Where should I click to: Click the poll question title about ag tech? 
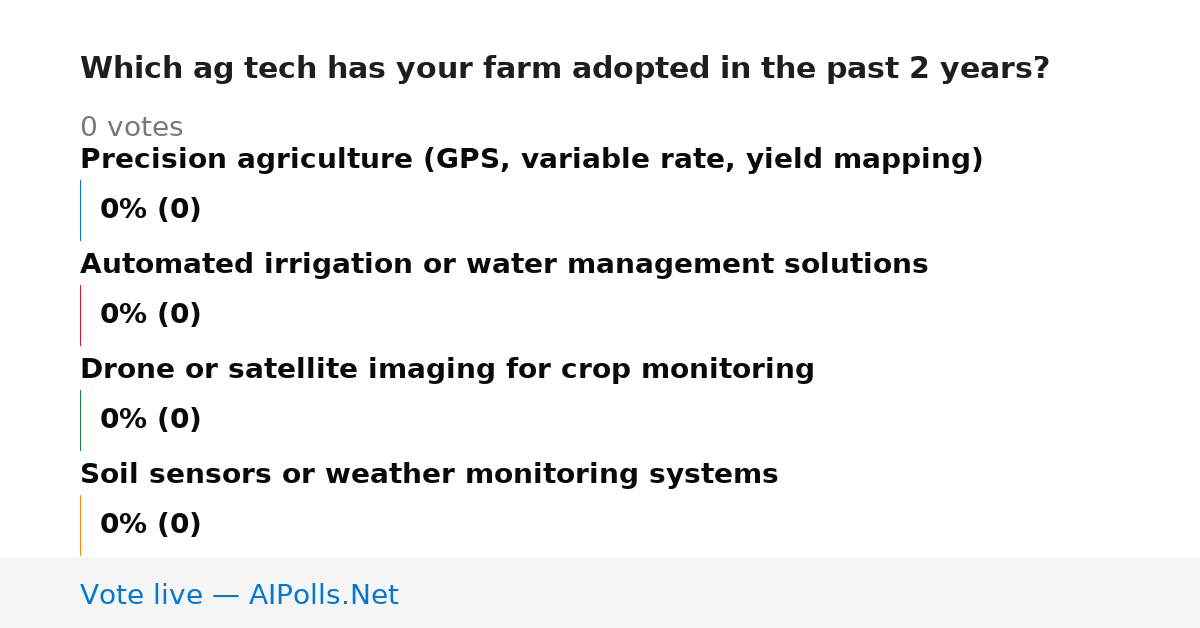tap(565, 69)
